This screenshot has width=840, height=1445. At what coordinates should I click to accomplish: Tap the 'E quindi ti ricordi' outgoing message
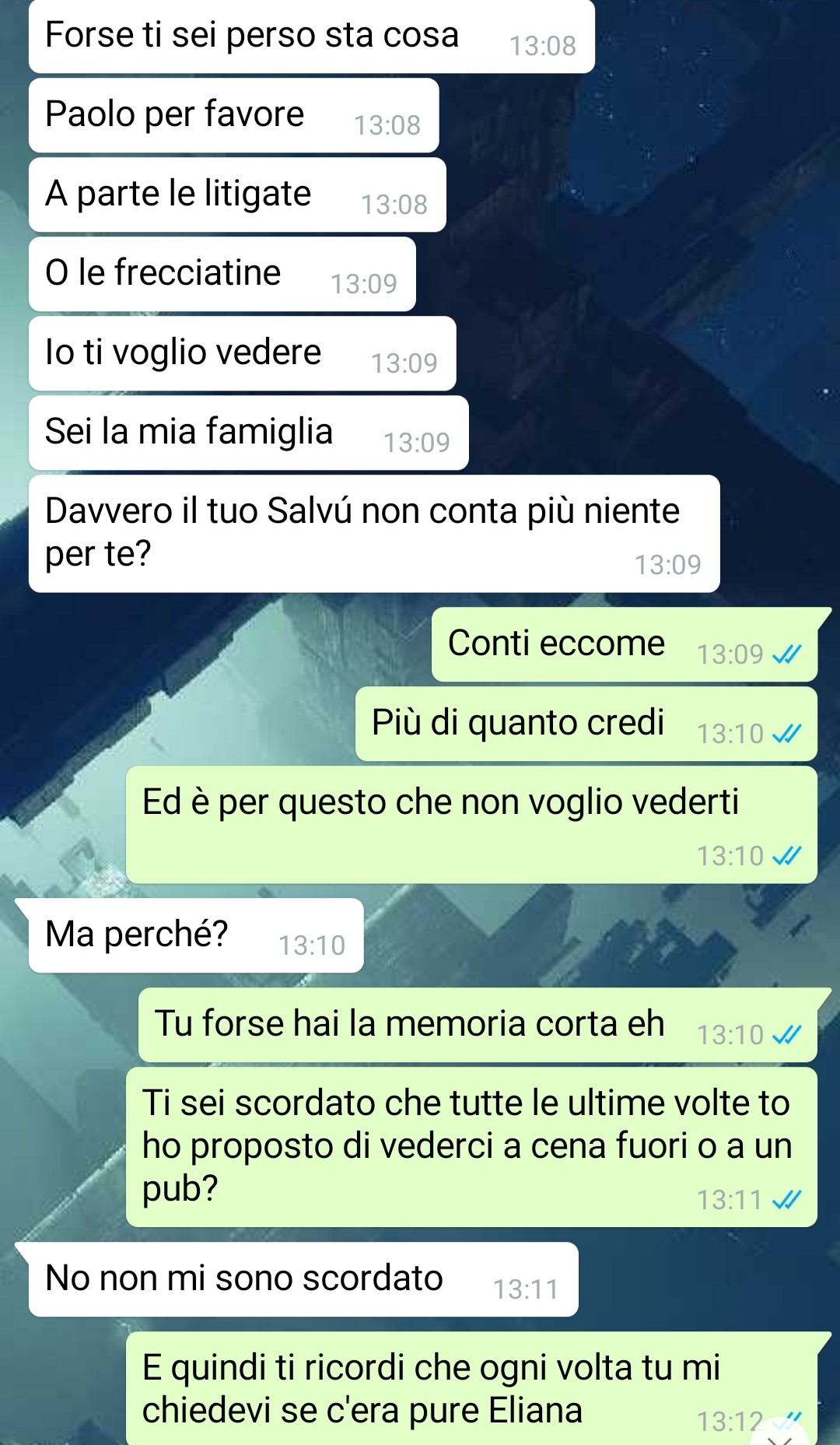[x=471, y=1388]
